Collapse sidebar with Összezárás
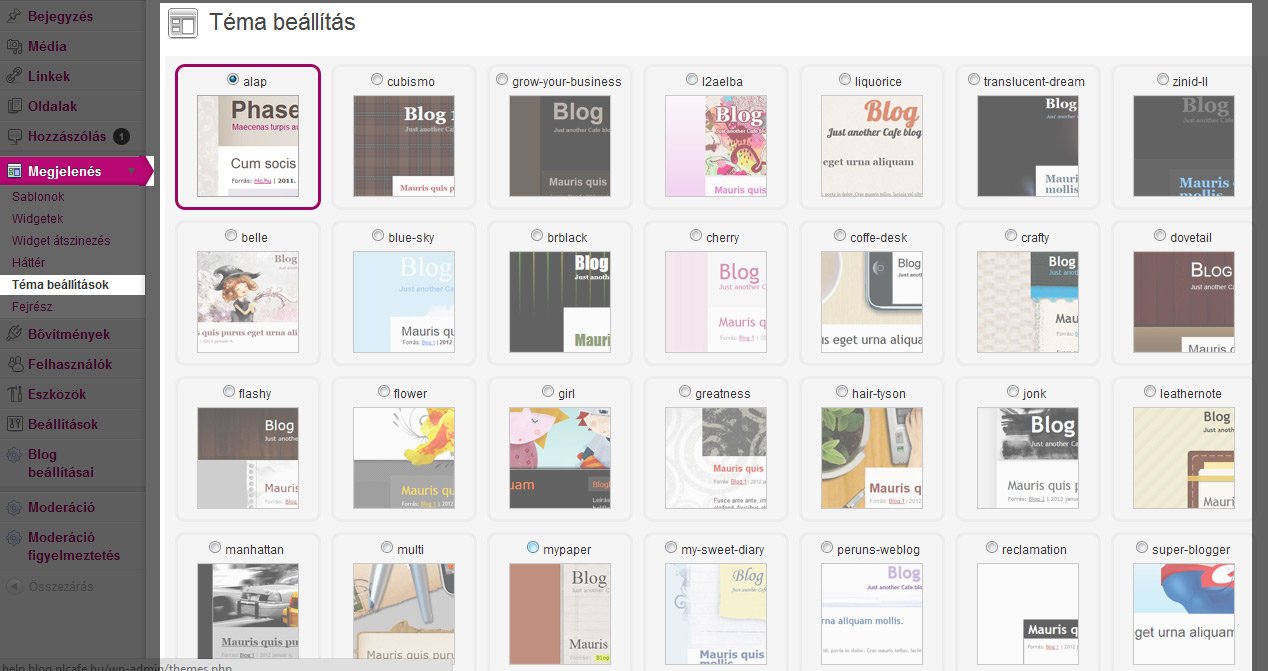 click(60, 586)
